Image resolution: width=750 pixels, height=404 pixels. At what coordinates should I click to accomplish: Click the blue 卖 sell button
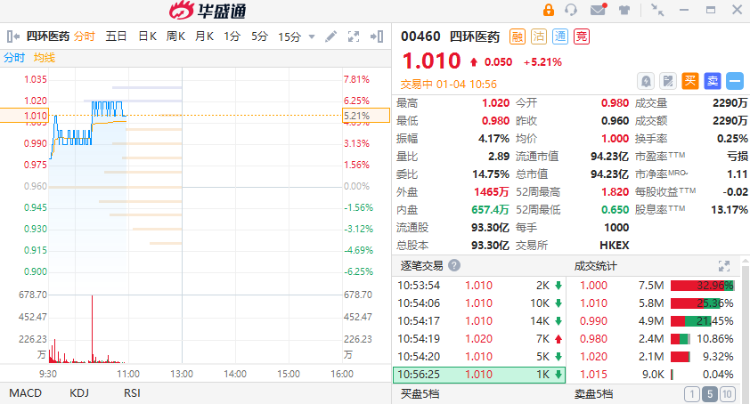(x=712, y=81)
